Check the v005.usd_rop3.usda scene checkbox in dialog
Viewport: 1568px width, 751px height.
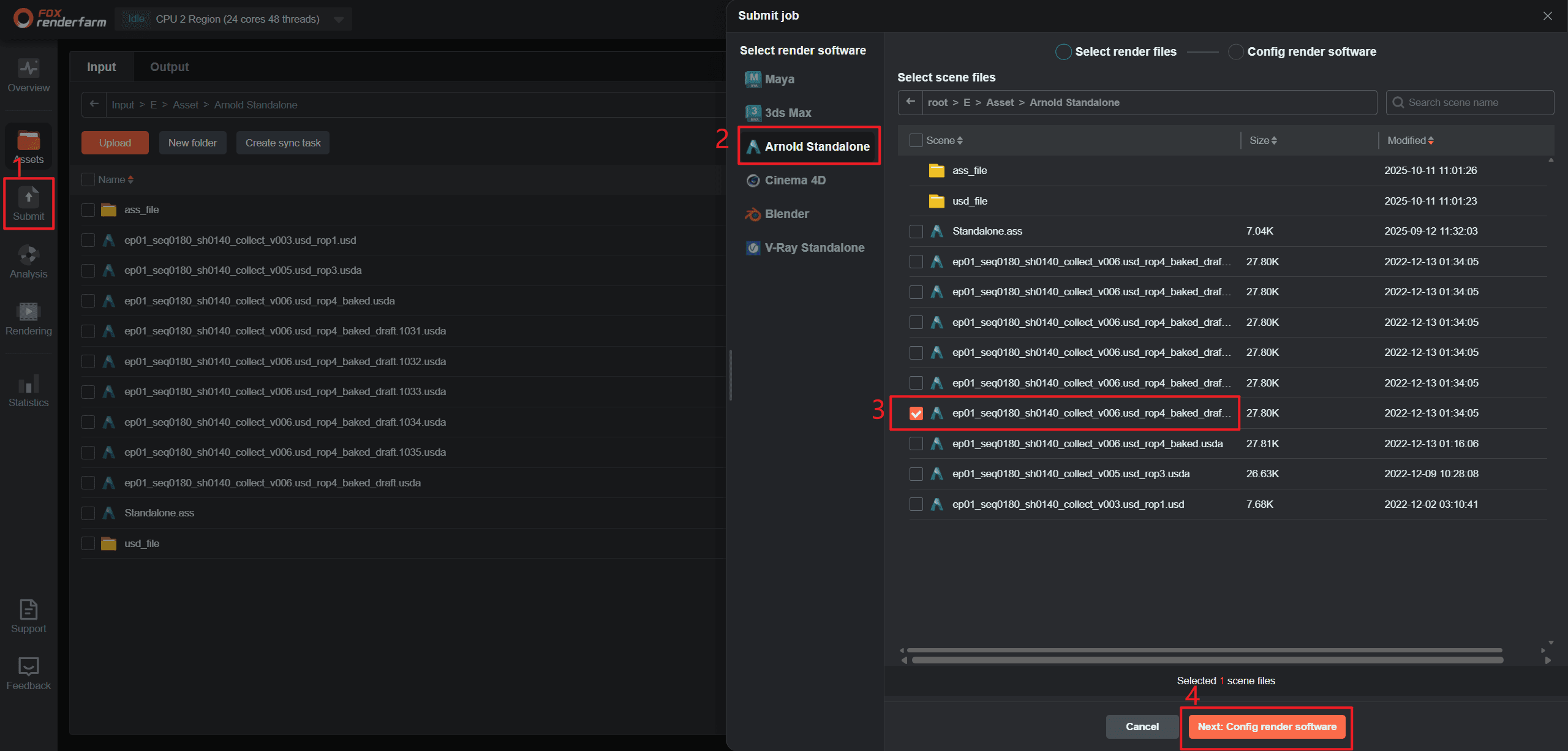(x=916, y=474)
